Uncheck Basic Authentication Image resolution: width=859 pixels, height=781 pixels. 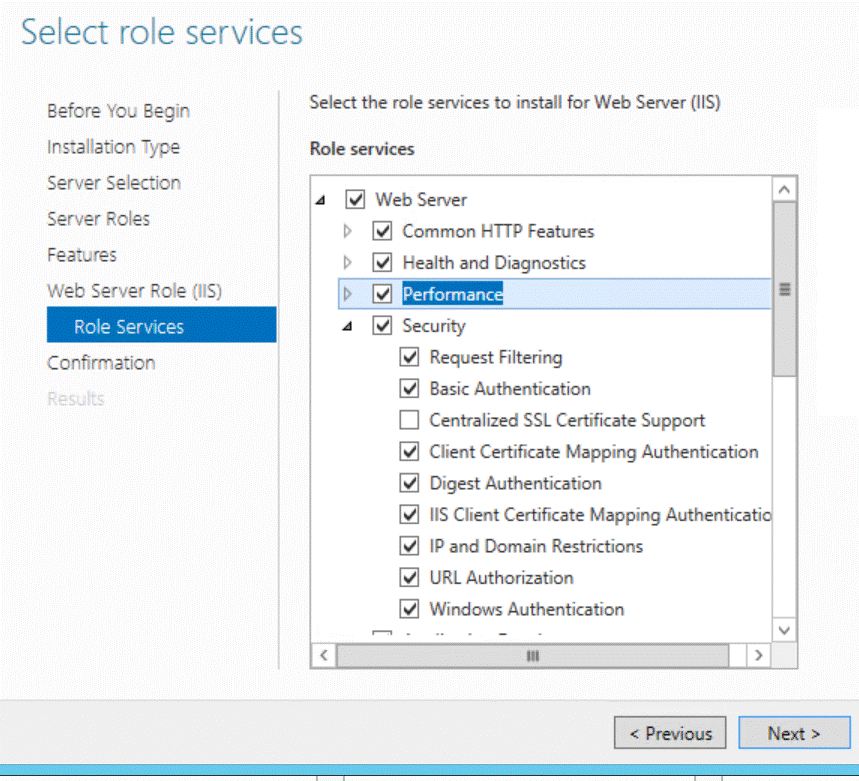(409, 388)
